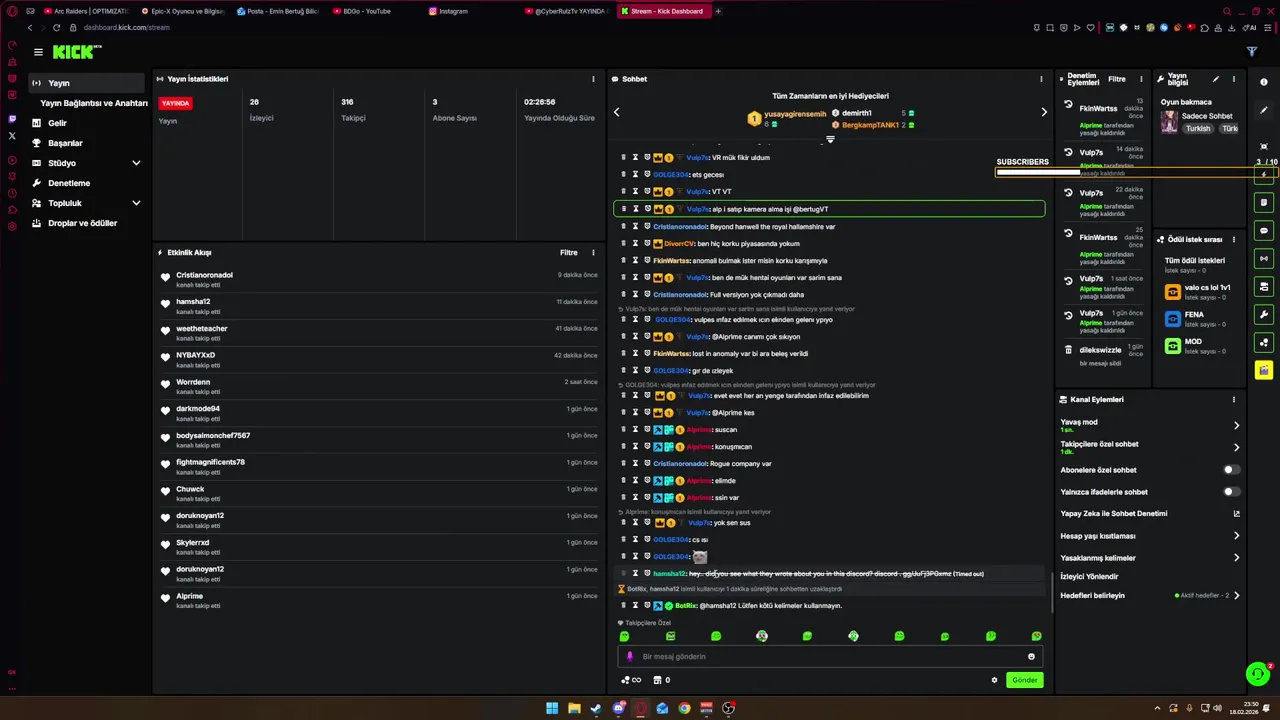Open the hamburger menu beside Kick logo

click(38, 52)
